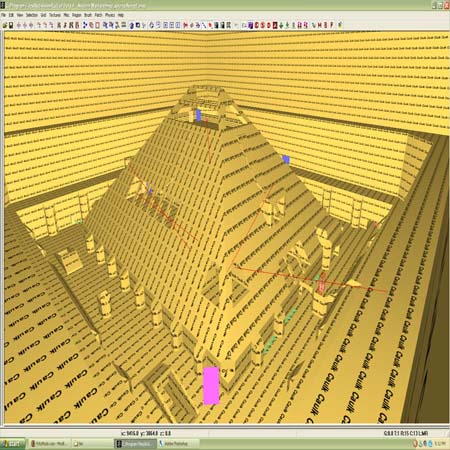
Task: Select the blue entity atop the pyramid
Action: click(x=199, y=115)
